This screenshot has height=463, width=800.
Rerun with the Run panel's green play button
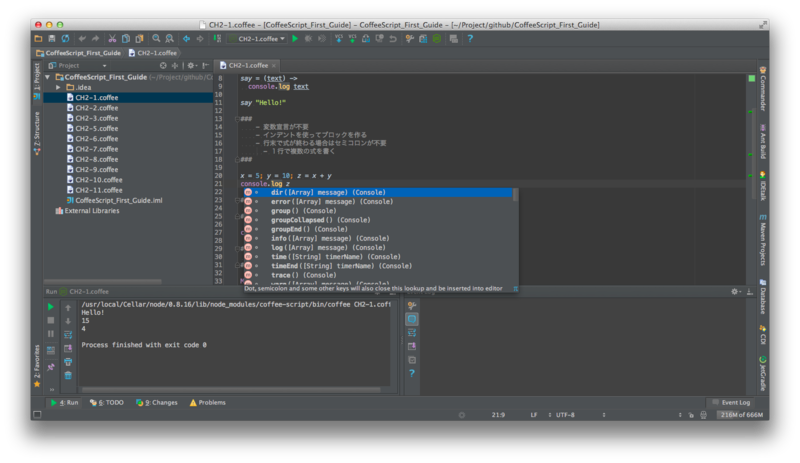51,307
